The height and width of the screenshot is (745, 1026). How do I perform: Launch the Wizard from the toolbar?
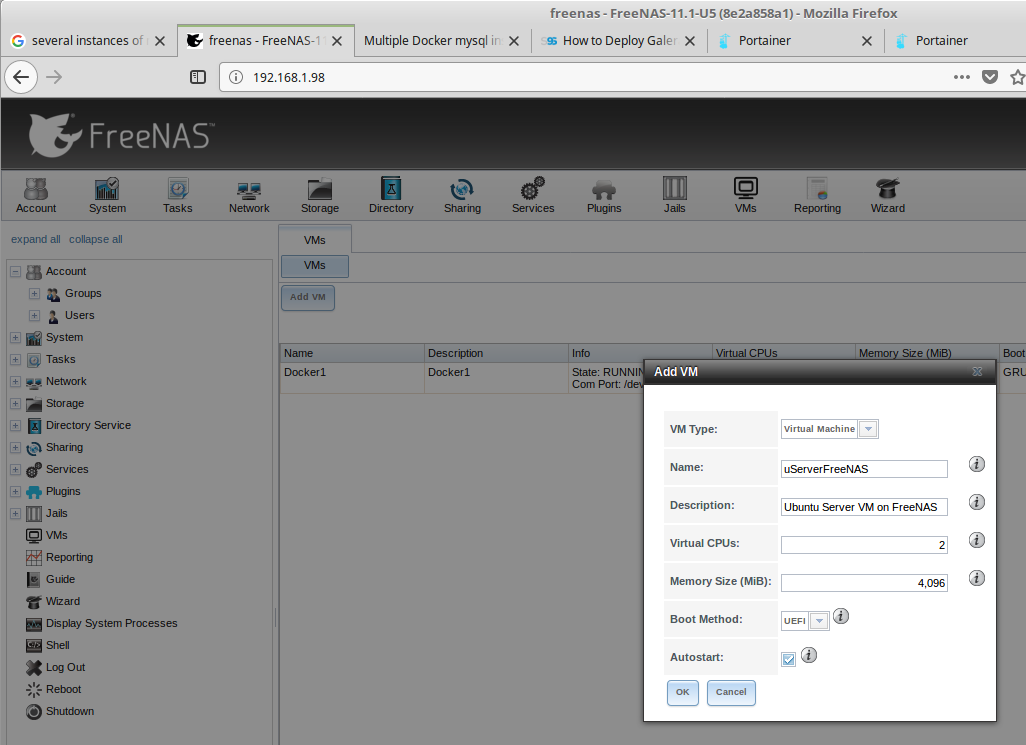[887, 195]
